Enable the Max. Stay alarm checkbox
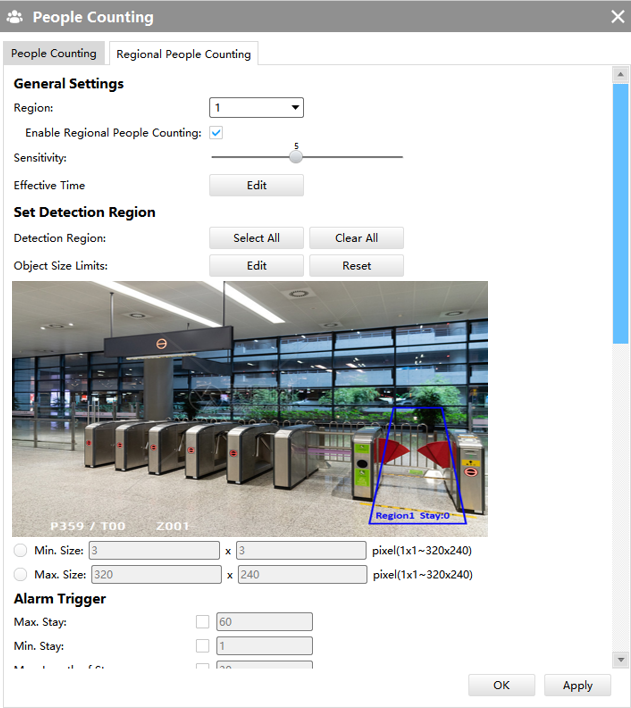 click(203, 622)
